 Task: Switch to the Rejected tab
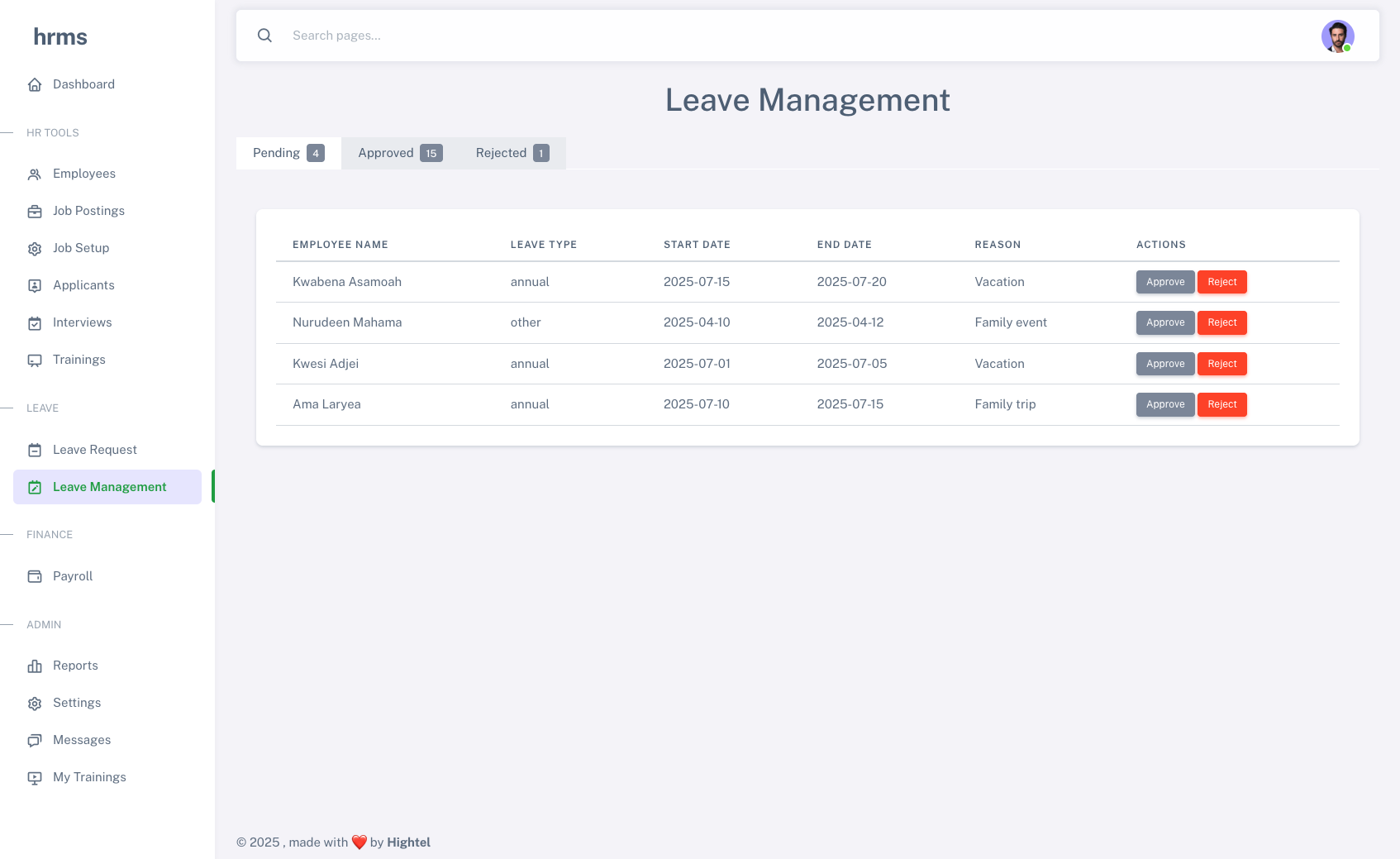(512, 153)
